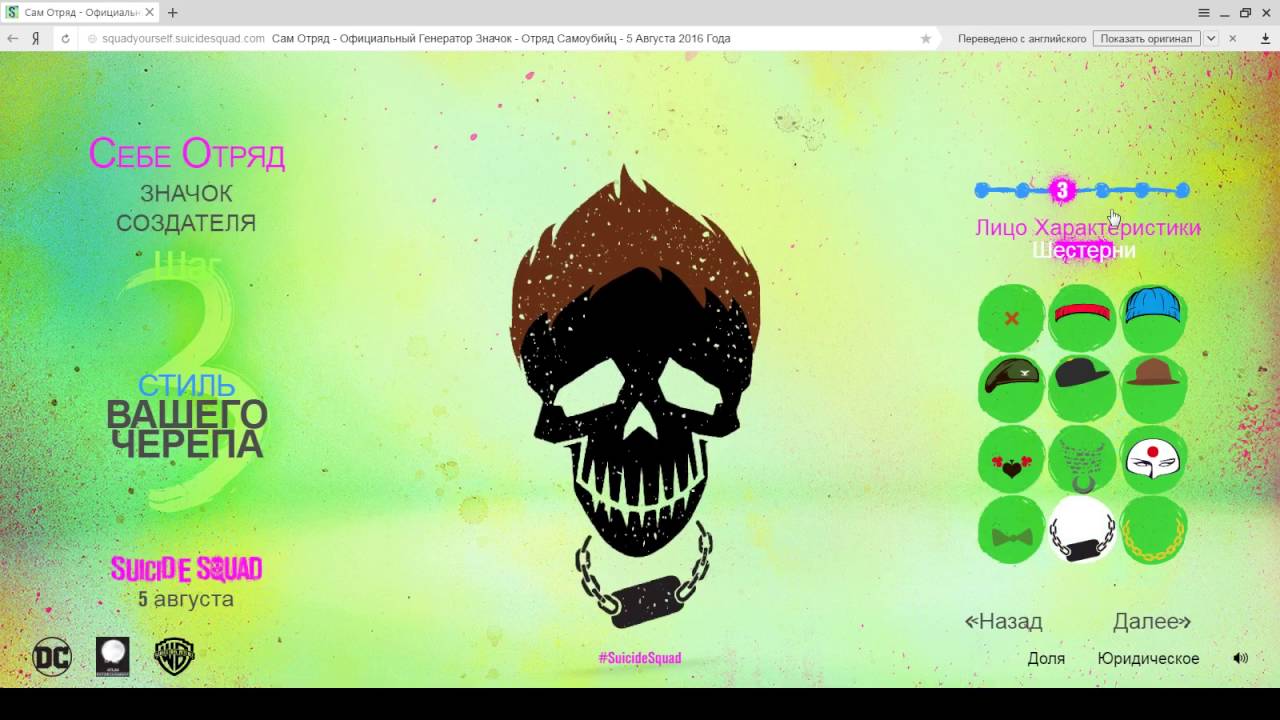Click the #SuicideSquad hashtag link
This screenshot has width=1280, height=720.
(x=640, y=658)
